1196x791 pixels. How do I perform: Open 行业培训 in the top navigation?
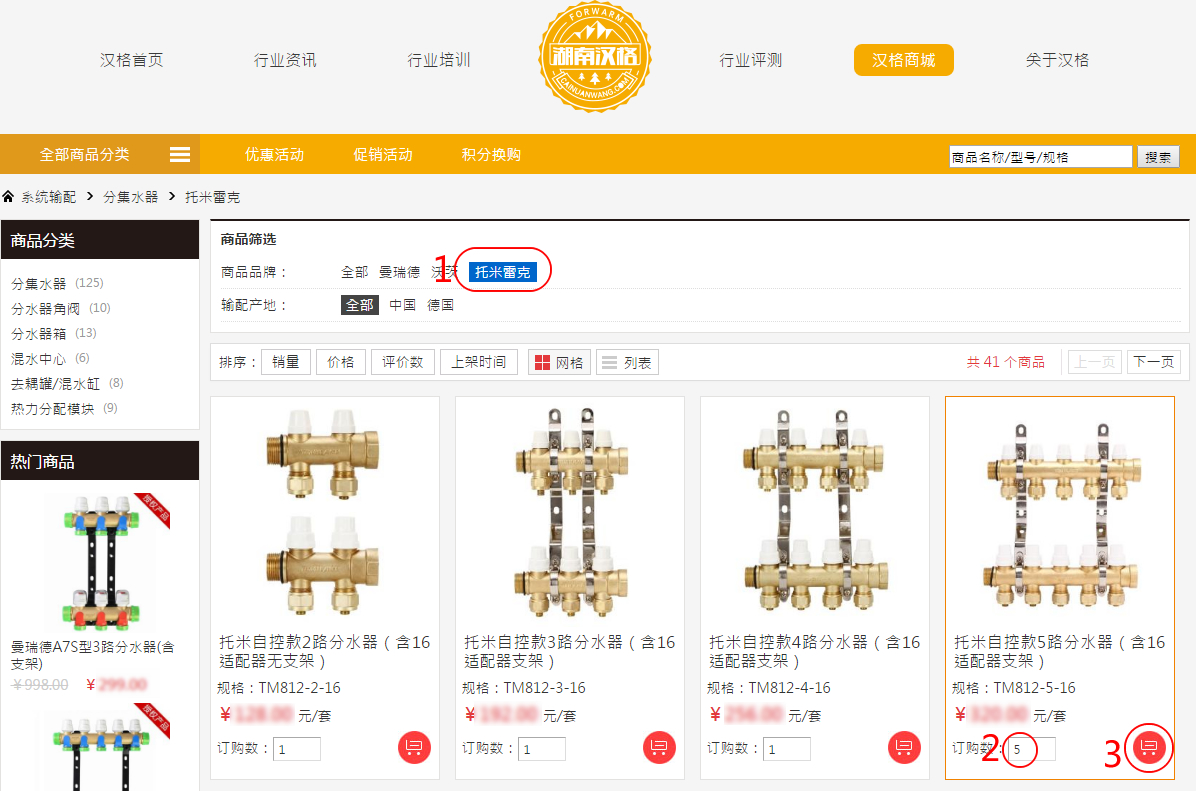point(439,60)
